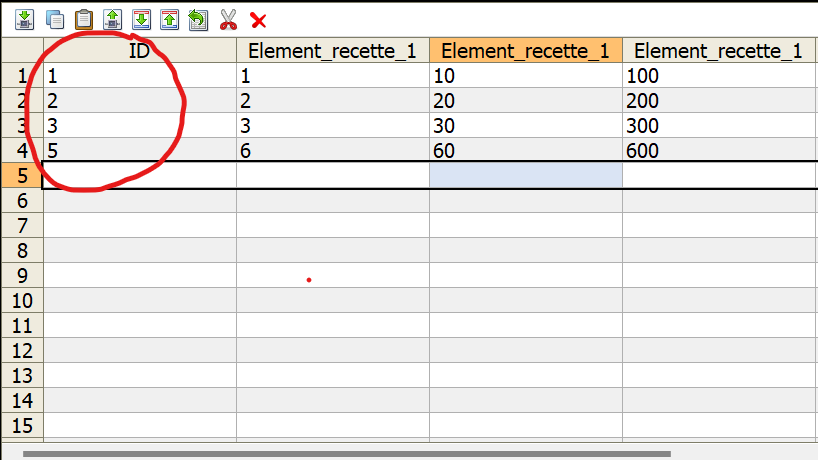Select row header 6
Screen dimensions: 818x460
pyautogui.click(x=22, y=201)
